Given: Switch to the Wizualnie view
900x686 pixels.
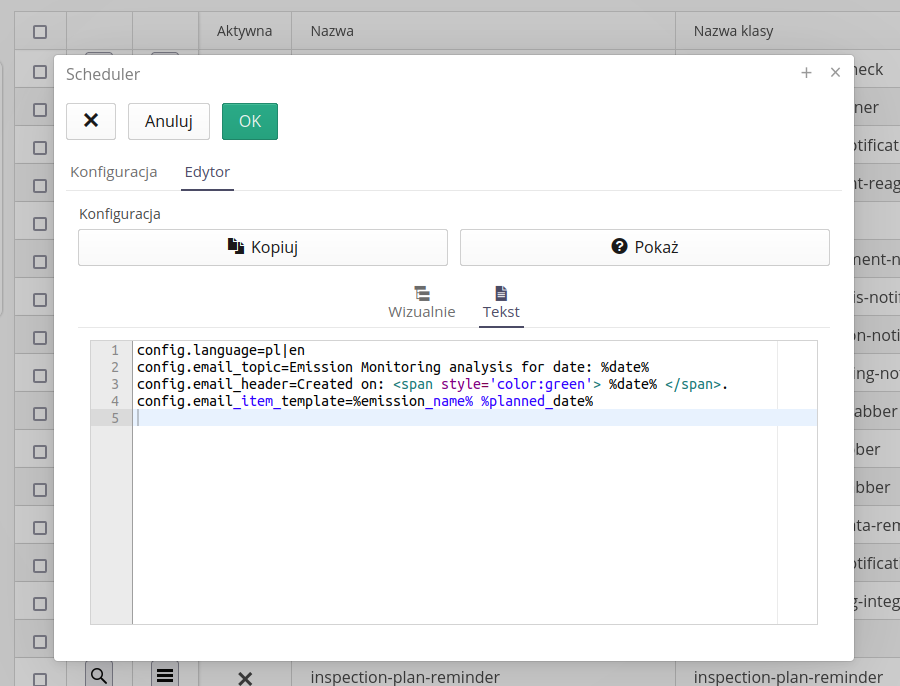Looking at the screenshot, I should click(x=421, y=302).
